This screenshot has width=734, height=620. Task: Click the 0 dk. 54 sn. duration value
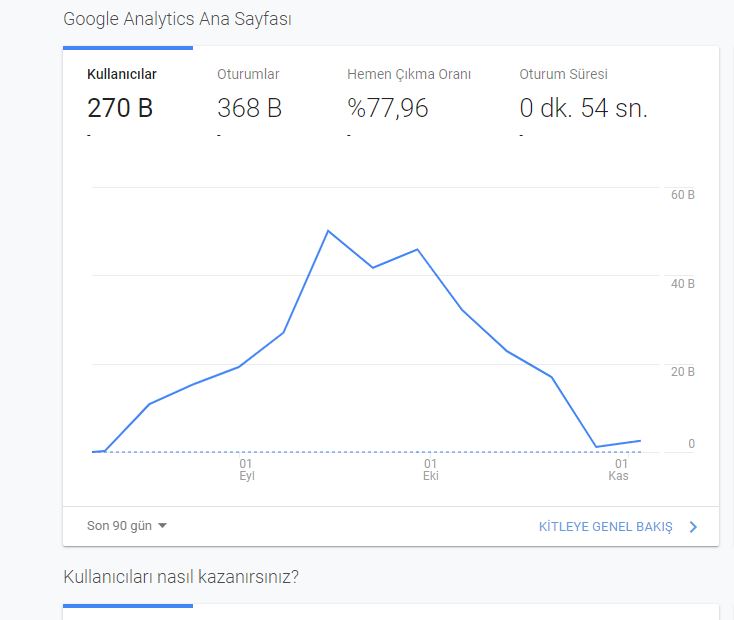coord(583,108)
